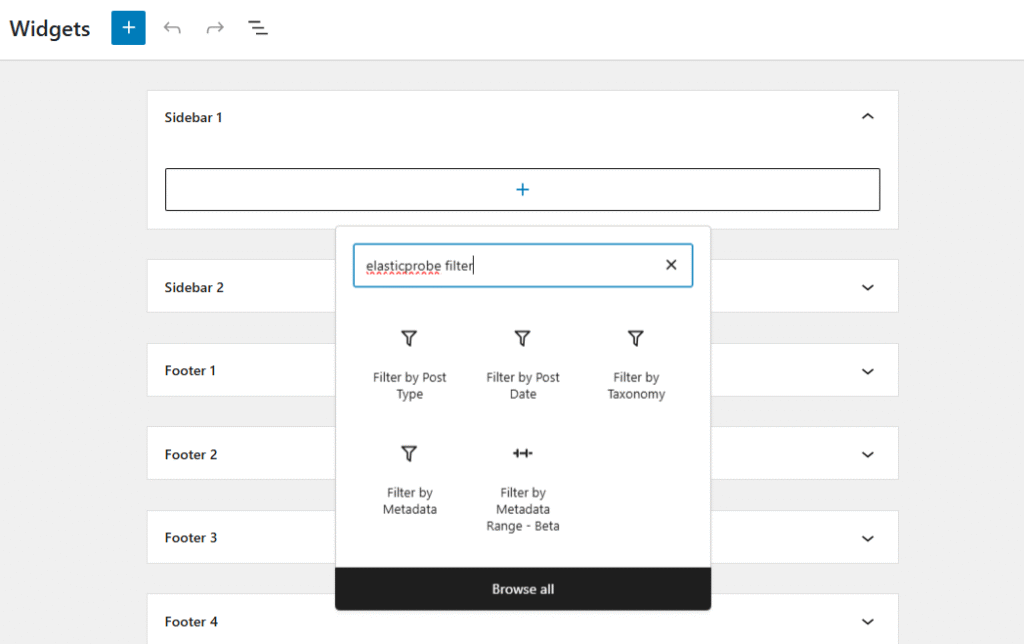Click the Undo arrow icon
This screenshot has width=1024, height=644.
[172, 28]
